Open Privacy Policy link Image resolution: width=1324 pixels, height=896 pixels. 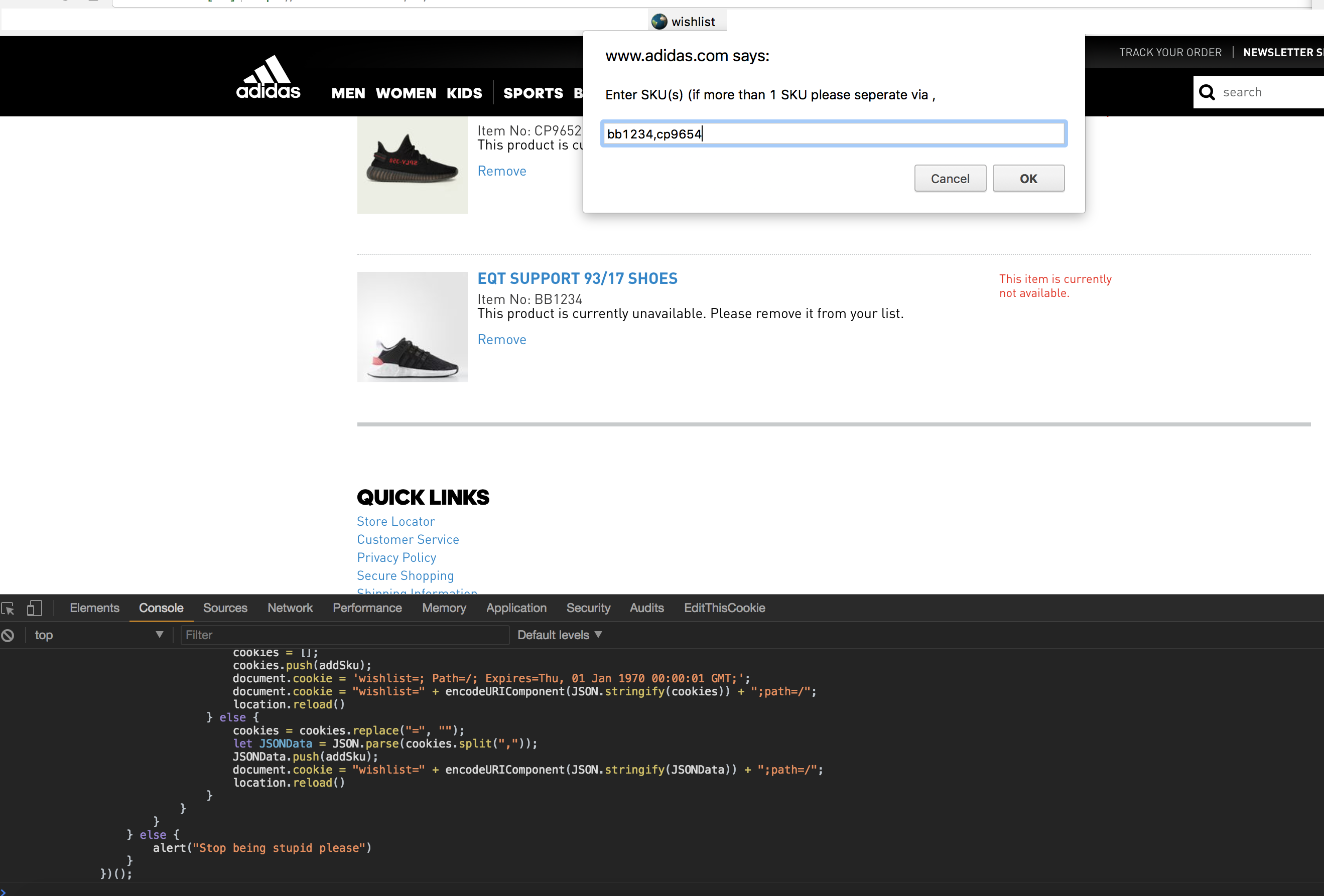396,558
